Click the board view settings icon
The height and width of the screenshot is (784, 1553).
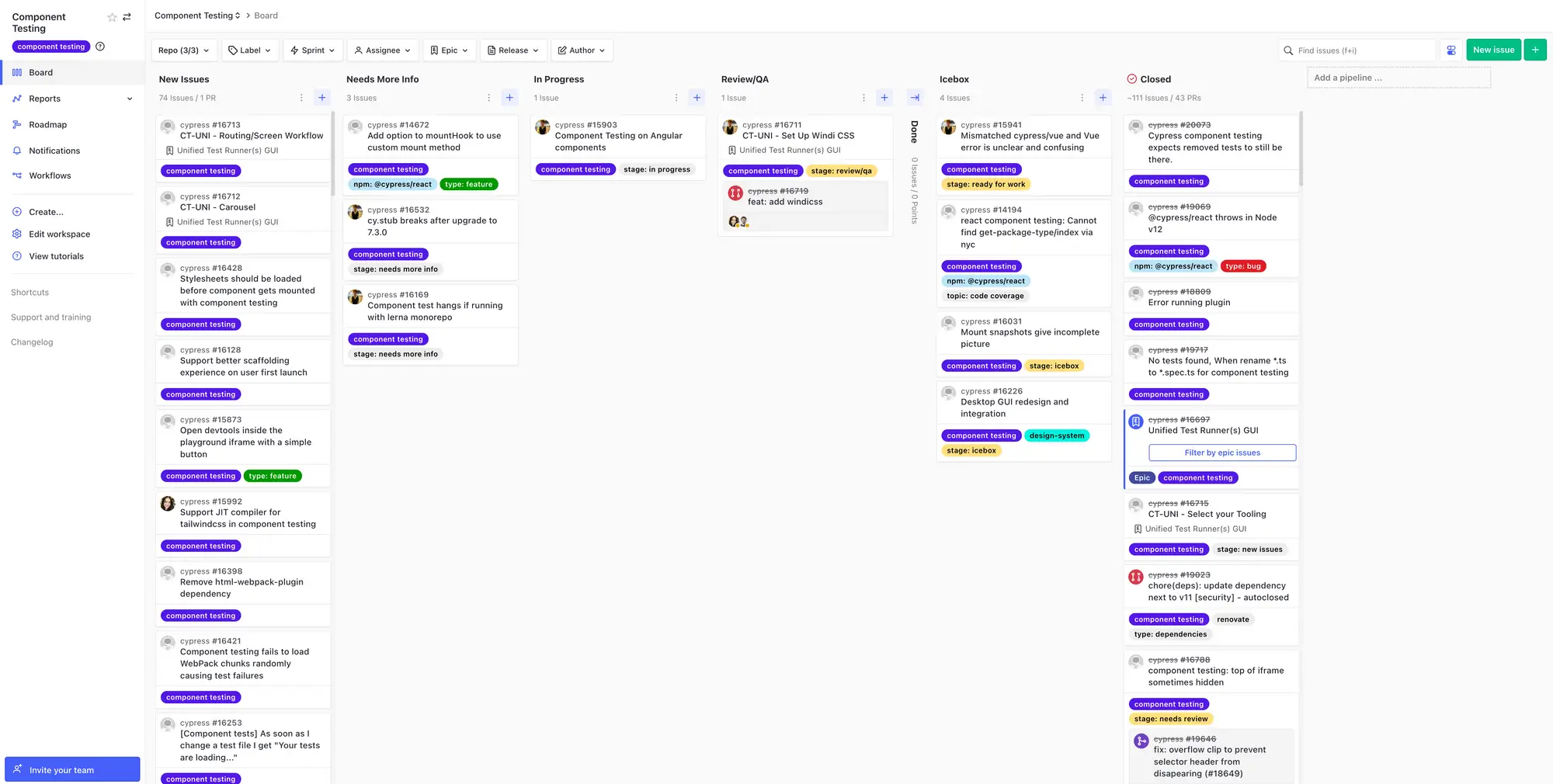pos(1451,50)
